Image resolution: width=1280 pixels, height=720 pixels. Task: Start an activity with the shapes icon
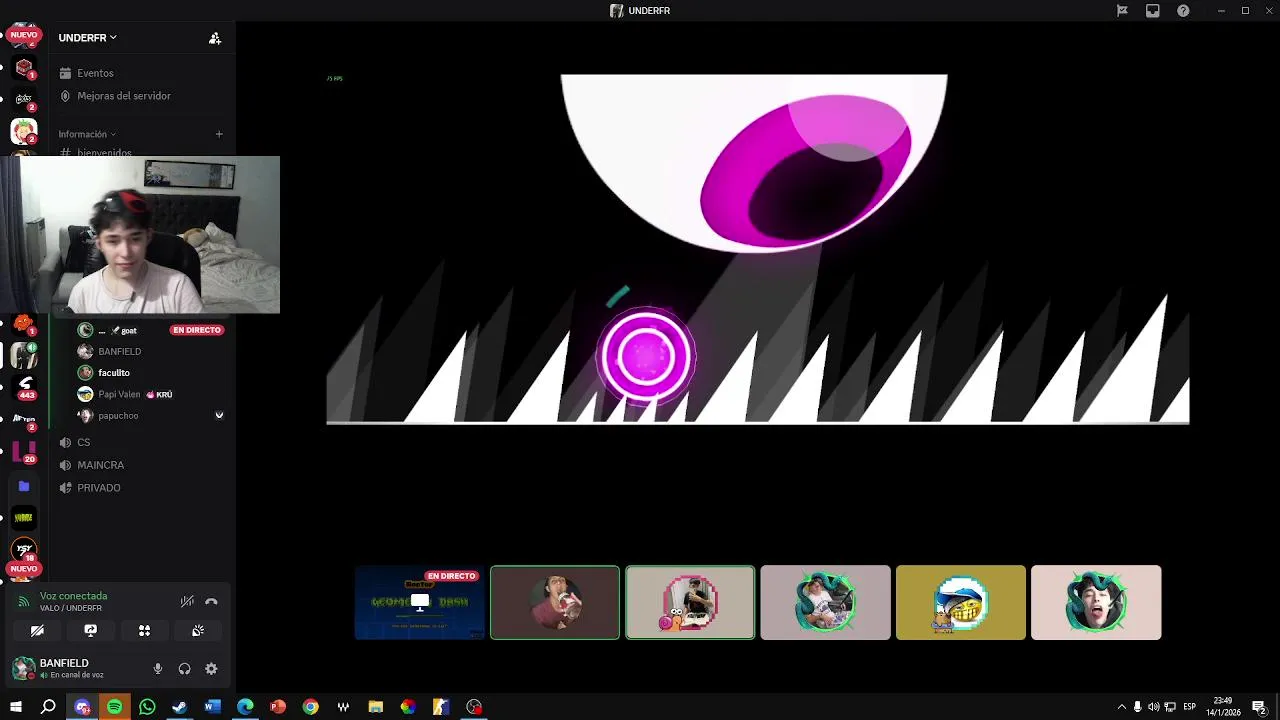tap(144, 631)
